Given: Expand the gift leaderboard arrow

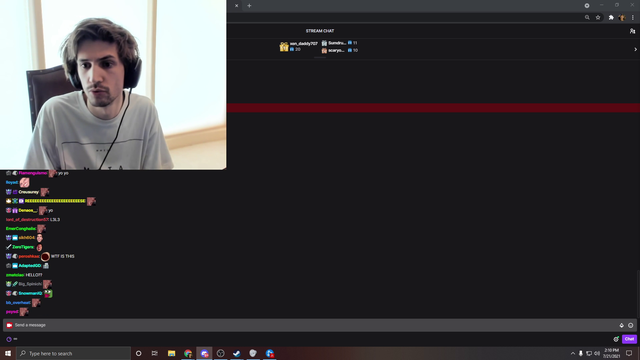Looking at the screenshot, I should pos(635,49).
